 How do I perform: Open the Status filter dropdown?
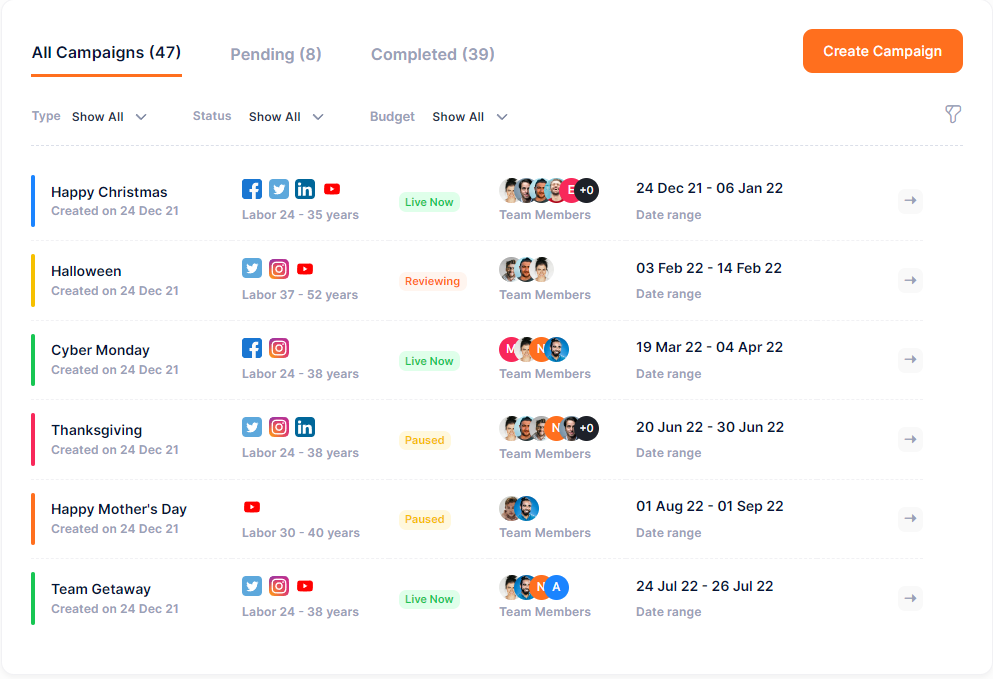click(x=286, y=117)
